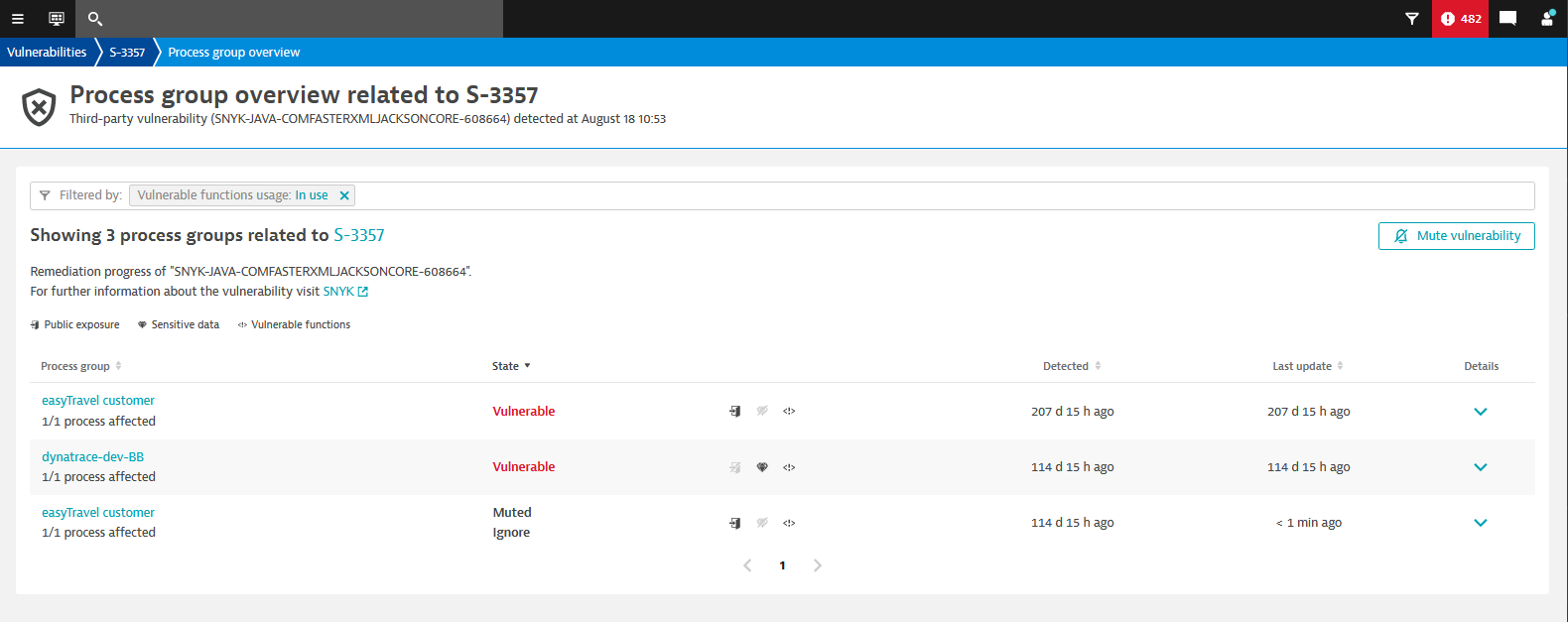Visit the SNYK external link
Screen dimensions: 1568x622
[345, 292]
